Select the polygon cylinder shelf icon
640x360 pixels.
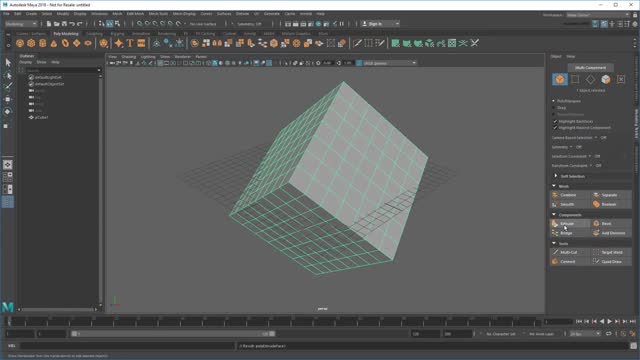click(42, 43)
